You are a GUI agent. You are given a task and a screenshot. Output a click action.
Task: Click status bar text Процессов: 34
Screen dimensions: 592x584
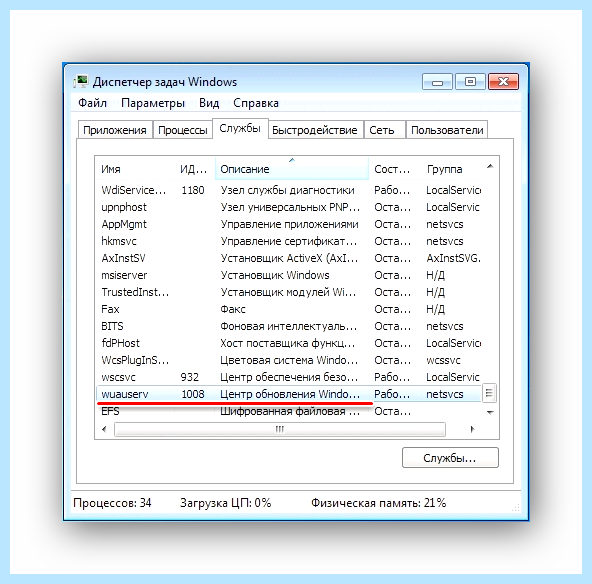click(112, 502)
